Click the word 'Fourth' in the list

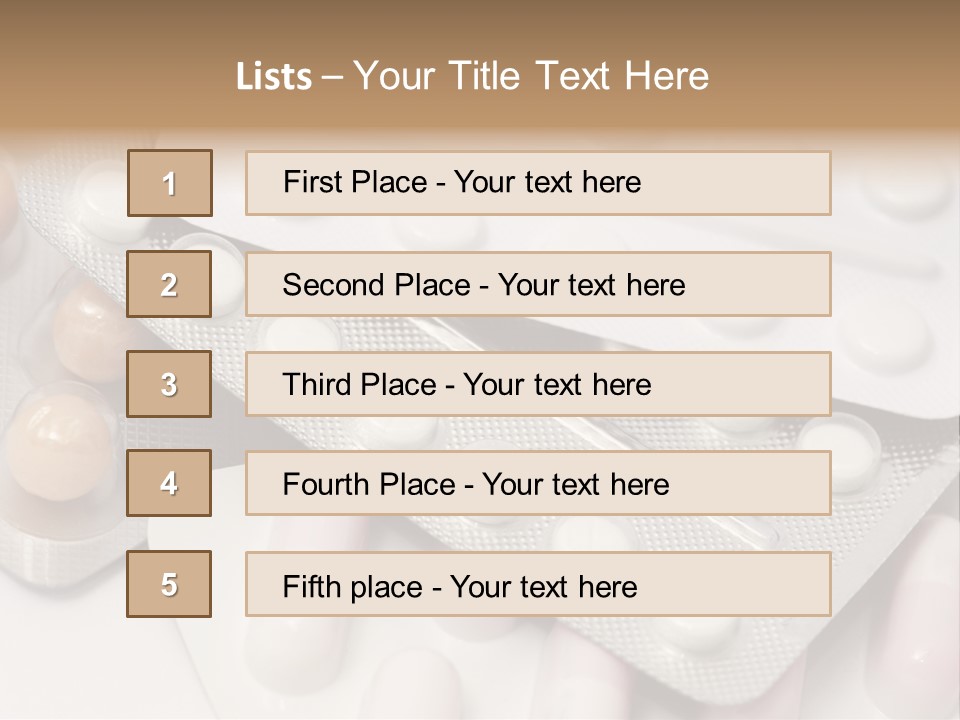coord(327,485)
